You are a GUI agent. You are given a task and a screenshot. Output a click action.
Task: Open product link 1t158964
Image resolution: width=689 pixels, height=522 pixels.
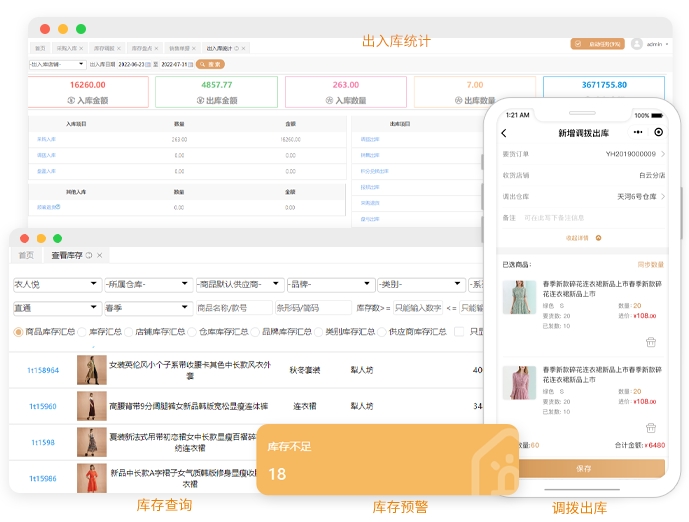pos(43,371)
